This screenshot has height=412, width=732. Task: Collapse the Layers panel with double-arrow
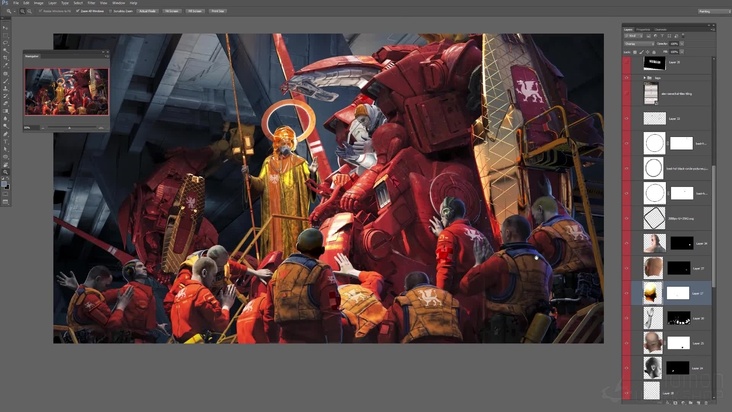[709, 25]
